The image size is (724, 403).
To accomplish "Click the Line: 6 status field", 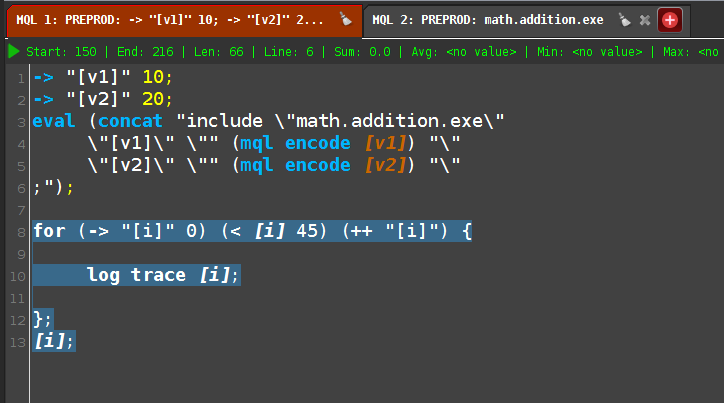I will coord(289,52).
